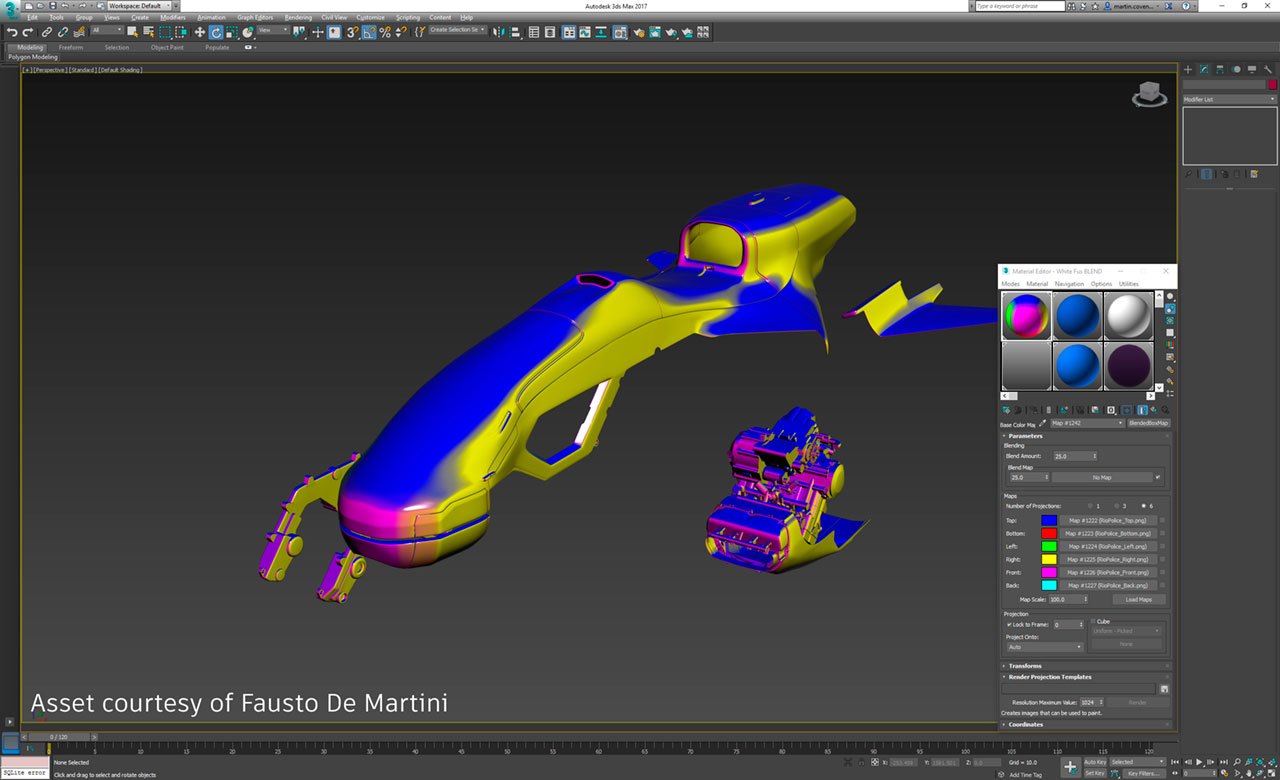Click the BlendedBoxMap button
The width and height of the screenshot is (1280, 780).
point(1149,423)
